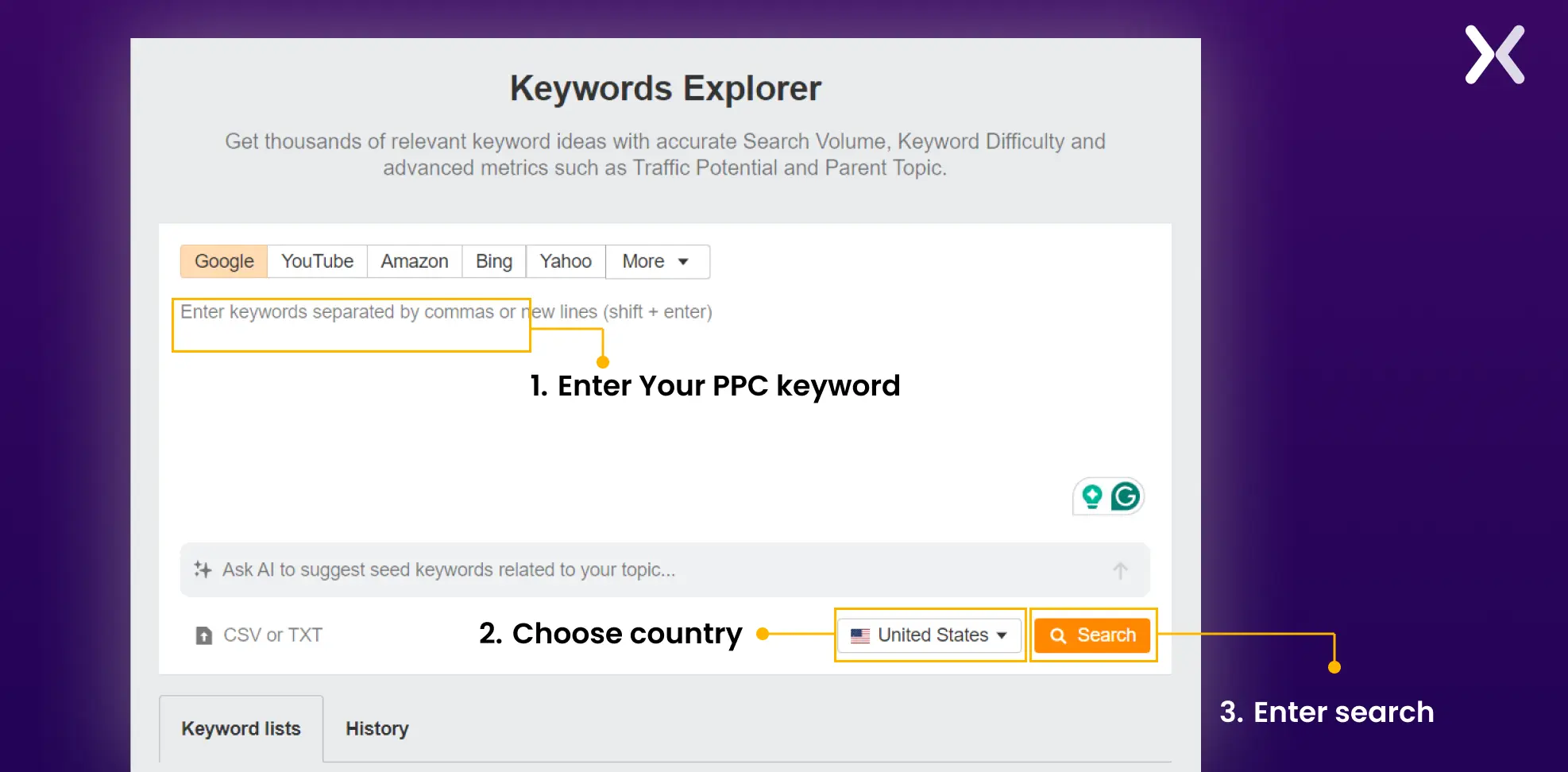1568x772 pixels.
Task: Open the United States country dropdown
Action: (929, 635)
